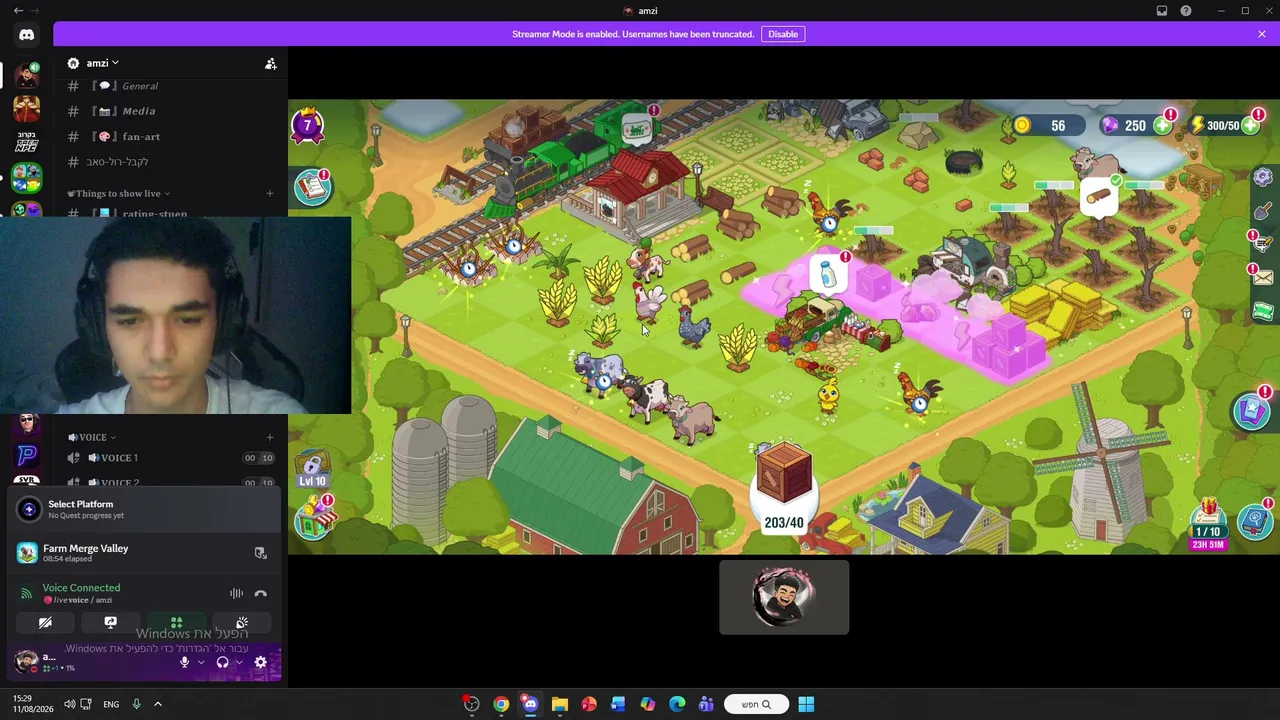Open the לקבל-רול-סאב channel

coord(170,161)
